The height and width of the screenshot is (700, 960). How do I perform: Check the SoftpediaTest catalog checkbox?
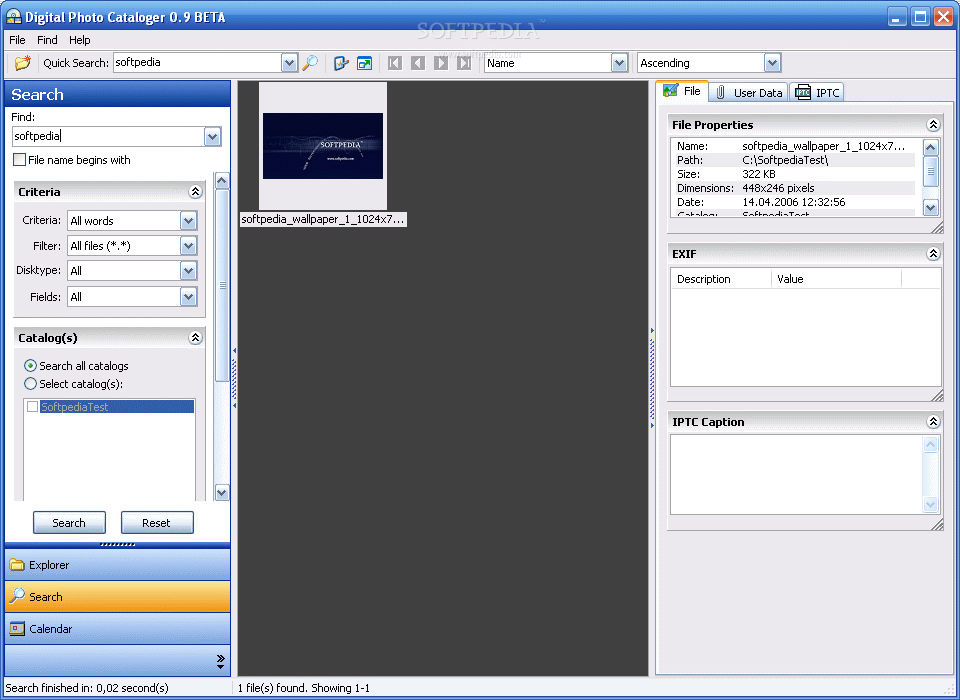[x=32, y=407]
